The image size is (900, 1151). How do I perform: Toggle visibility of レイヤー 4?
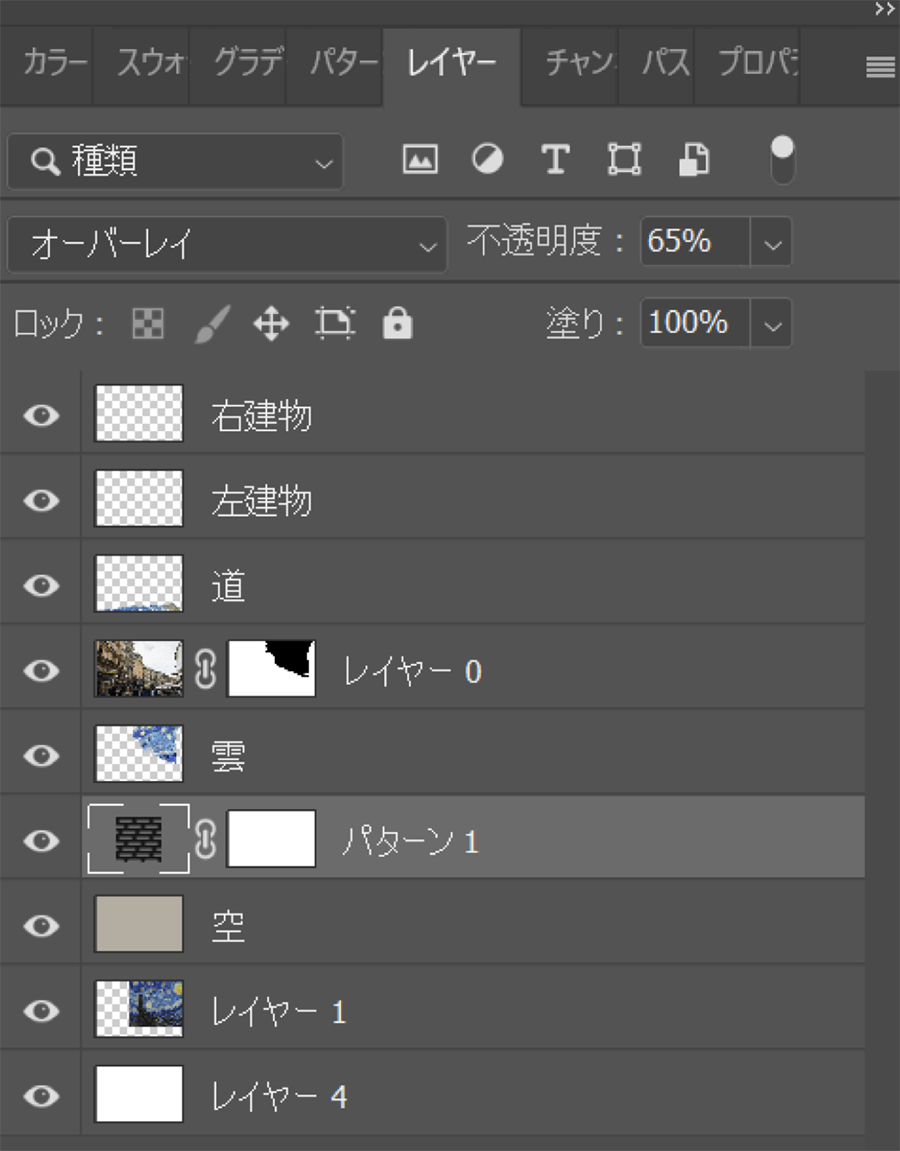click(x=41, y=1096)
